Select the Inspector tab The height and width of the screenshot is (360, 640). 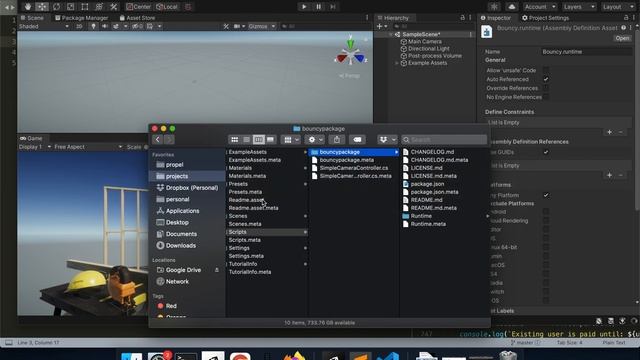point(496,18)
